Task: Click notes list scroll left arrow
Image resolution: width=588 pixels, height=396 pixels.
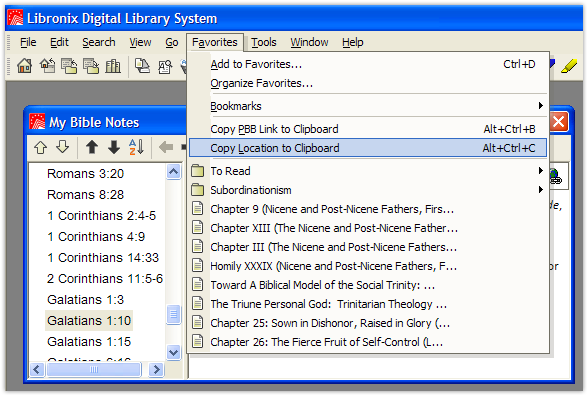Action: 37,370
